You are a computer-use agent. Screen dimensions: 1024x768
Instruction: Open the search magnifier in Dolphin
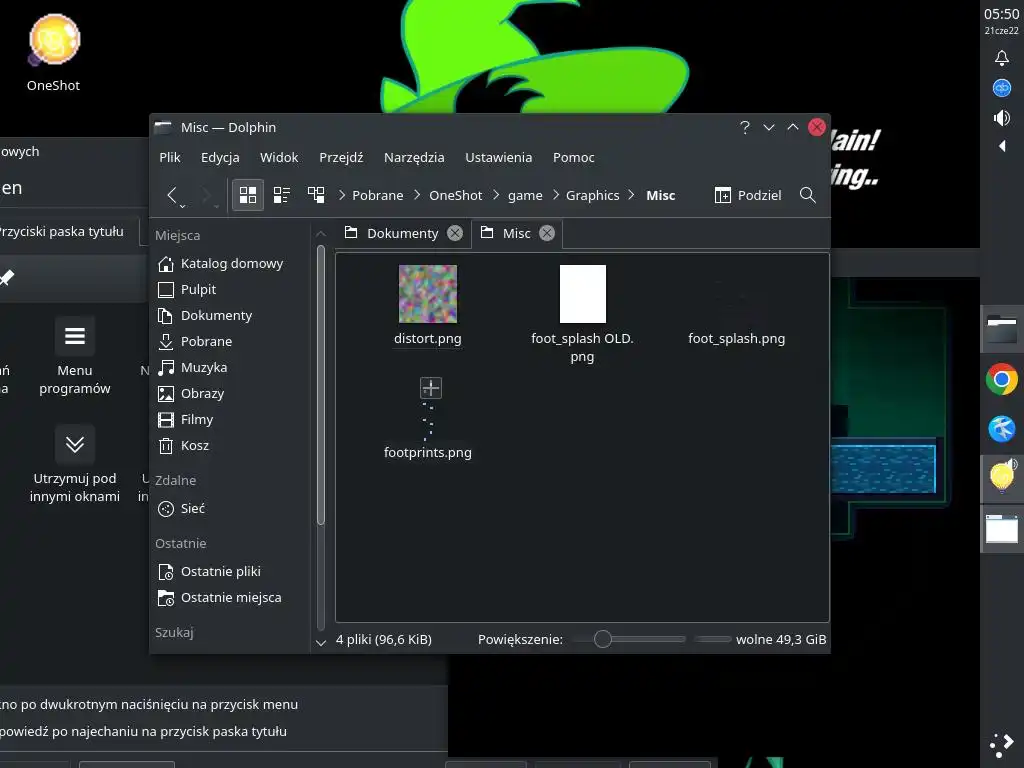(808, 195)
